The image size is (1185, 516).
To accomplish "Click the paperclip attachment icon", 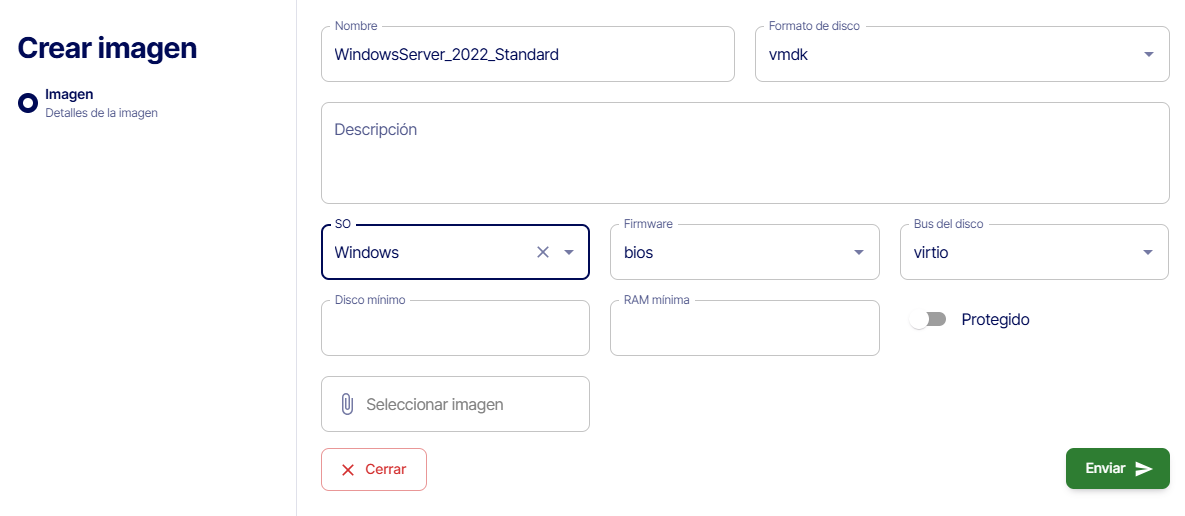I will [x=347, y=404].
